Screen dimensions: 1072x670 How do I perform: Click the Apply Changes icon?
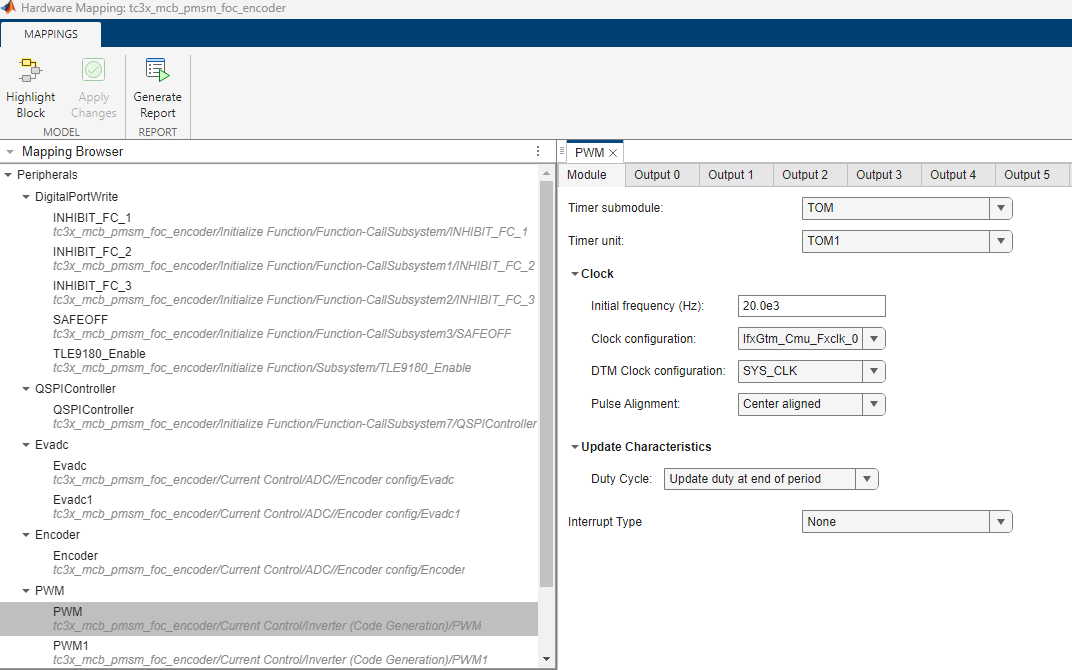click(x=94, y=70)
